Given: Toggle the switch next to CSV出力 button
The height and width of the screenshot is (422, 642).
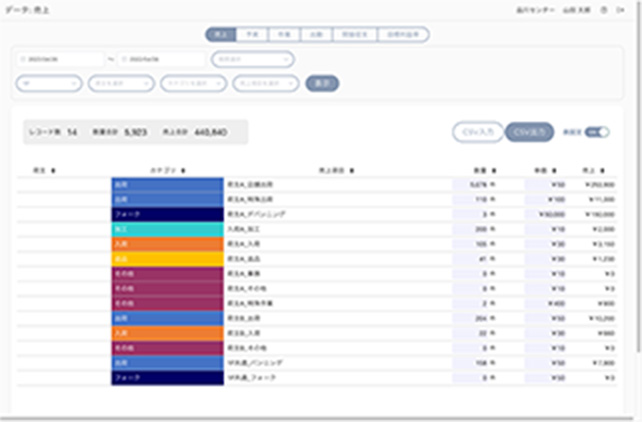Looking at the screenshot, I should point(597,132).
